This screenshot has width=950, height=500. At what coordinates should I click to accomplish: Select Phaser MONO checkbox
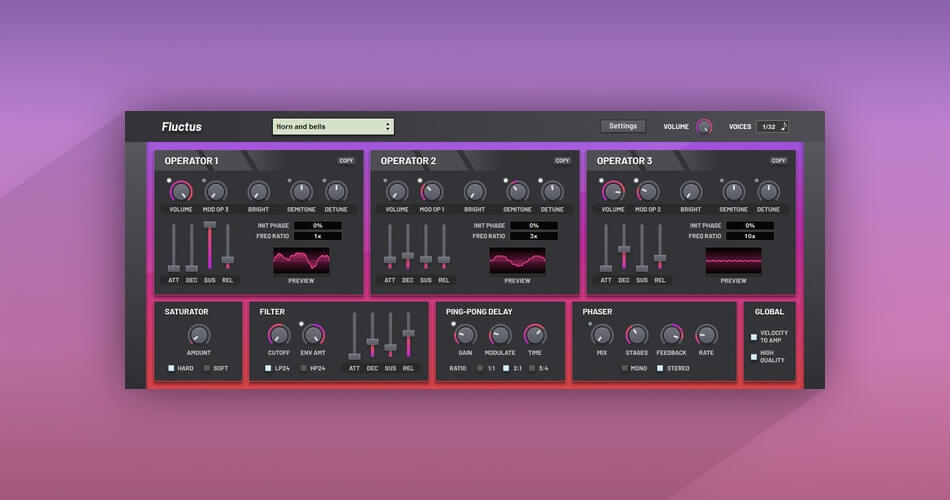624,368
